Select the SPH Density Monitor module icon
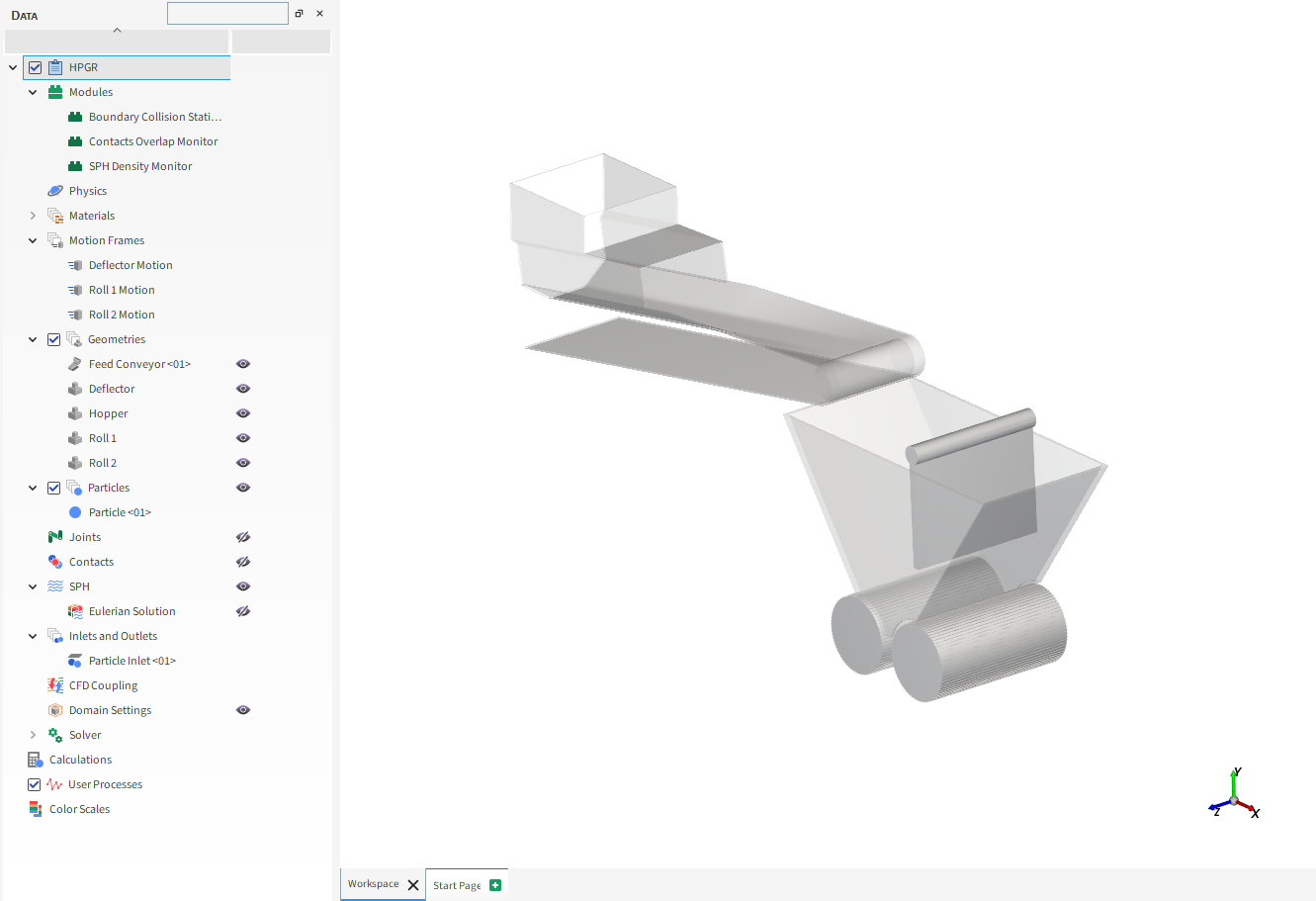Image resolution: width=1316 pixels, height=901 pixels. 75,166
